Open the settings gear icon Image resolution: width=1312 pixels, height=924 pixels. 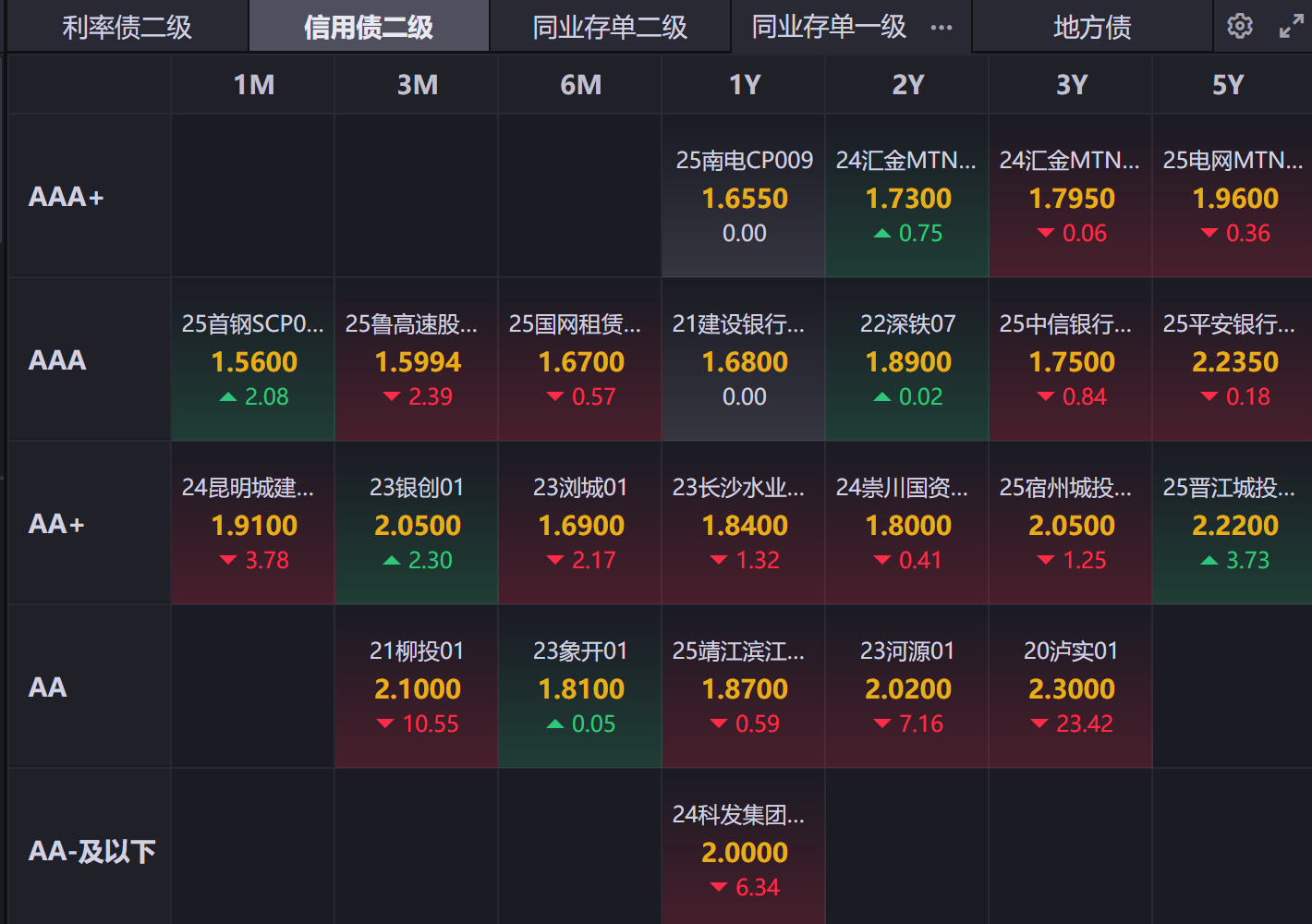tap(1240, 26)
